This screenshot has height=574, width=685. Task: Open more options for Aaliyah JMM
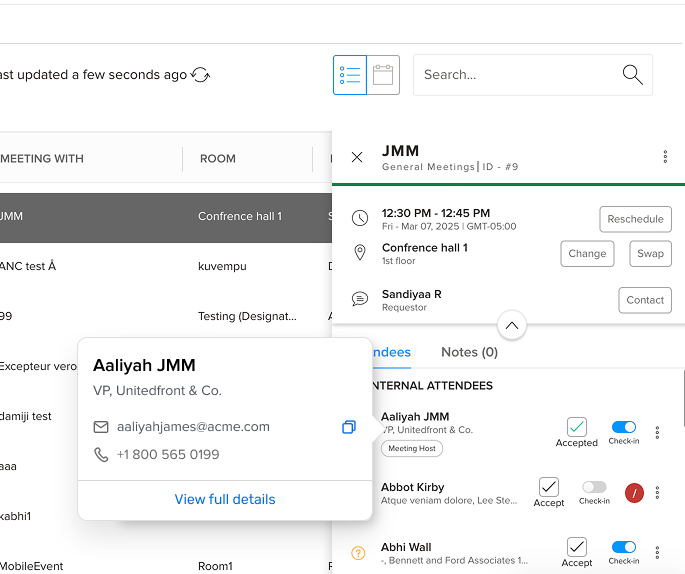pos(657,433)
